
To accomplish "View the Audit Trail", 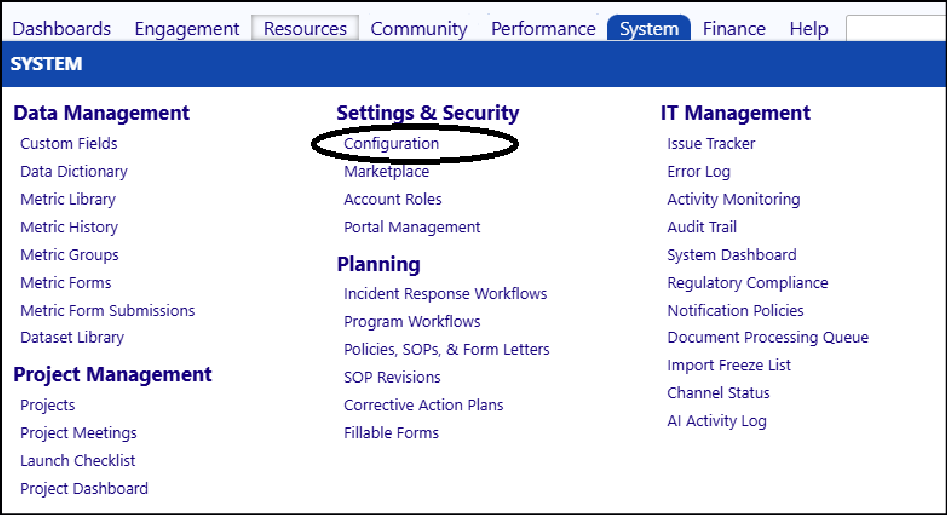I will (x=702, y=227).
